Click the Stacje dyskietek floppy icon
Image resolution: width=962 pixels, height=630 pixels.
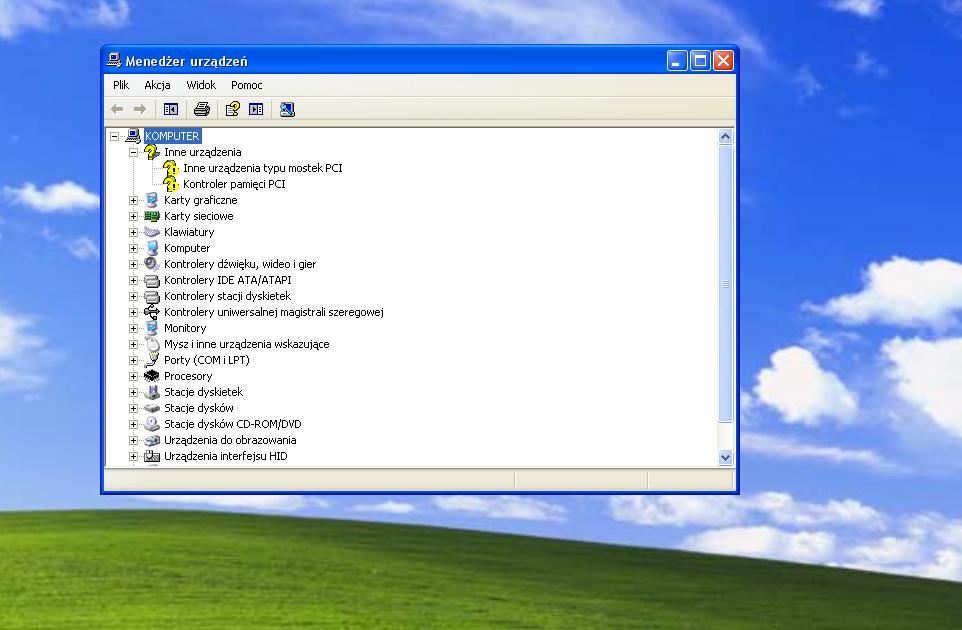tap(152, 392)
